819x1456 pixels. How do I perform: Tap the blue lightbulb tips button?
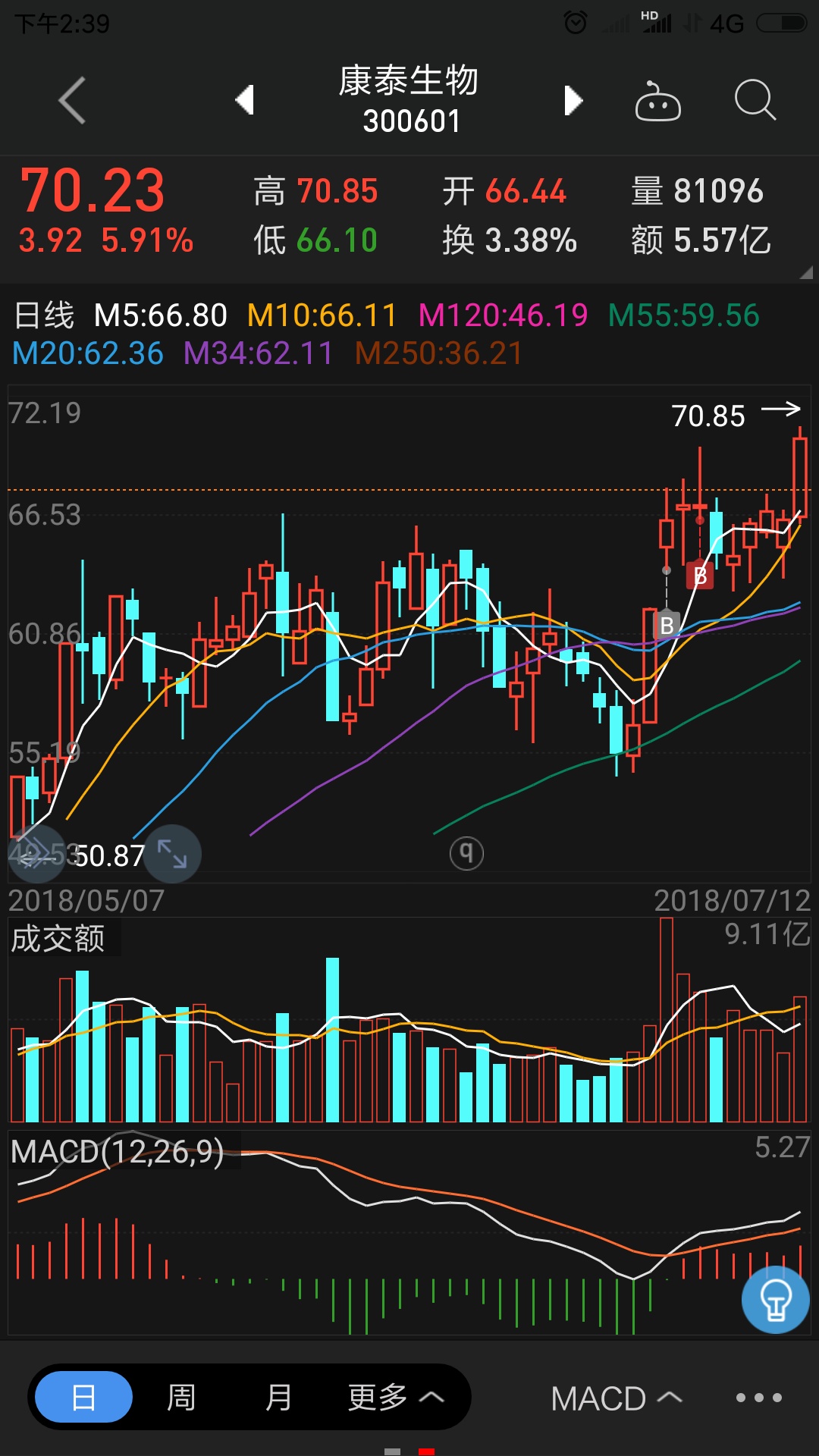click(775, 1300)
